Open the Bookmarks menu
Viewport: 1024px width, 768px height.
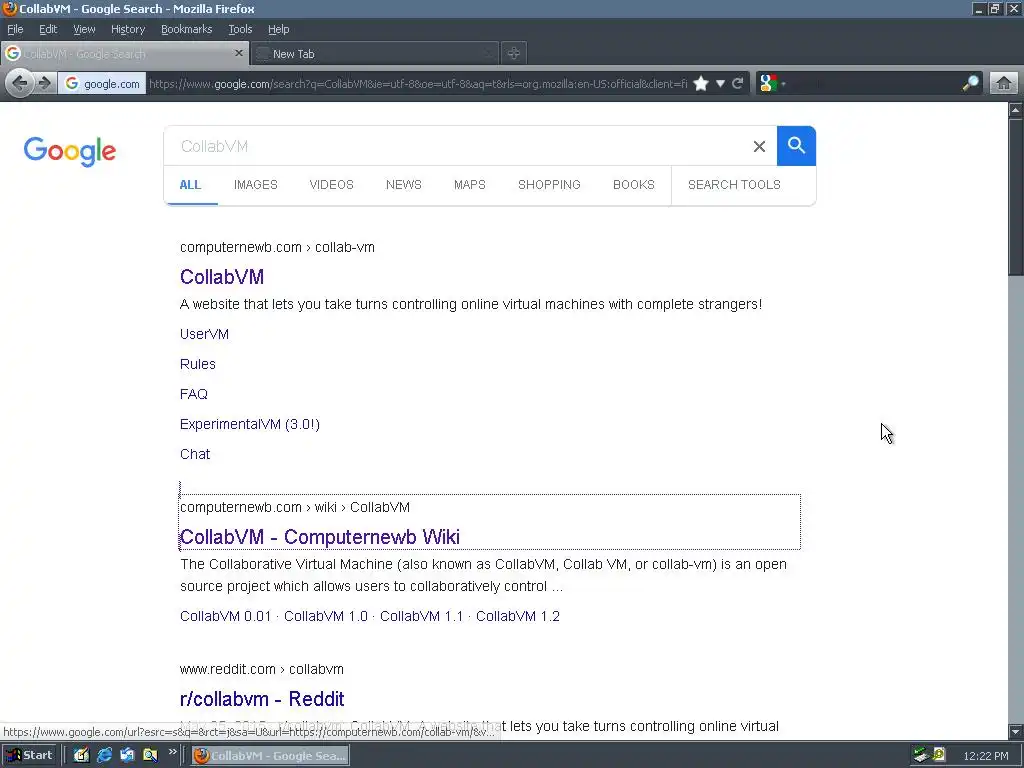click(187, 29)
